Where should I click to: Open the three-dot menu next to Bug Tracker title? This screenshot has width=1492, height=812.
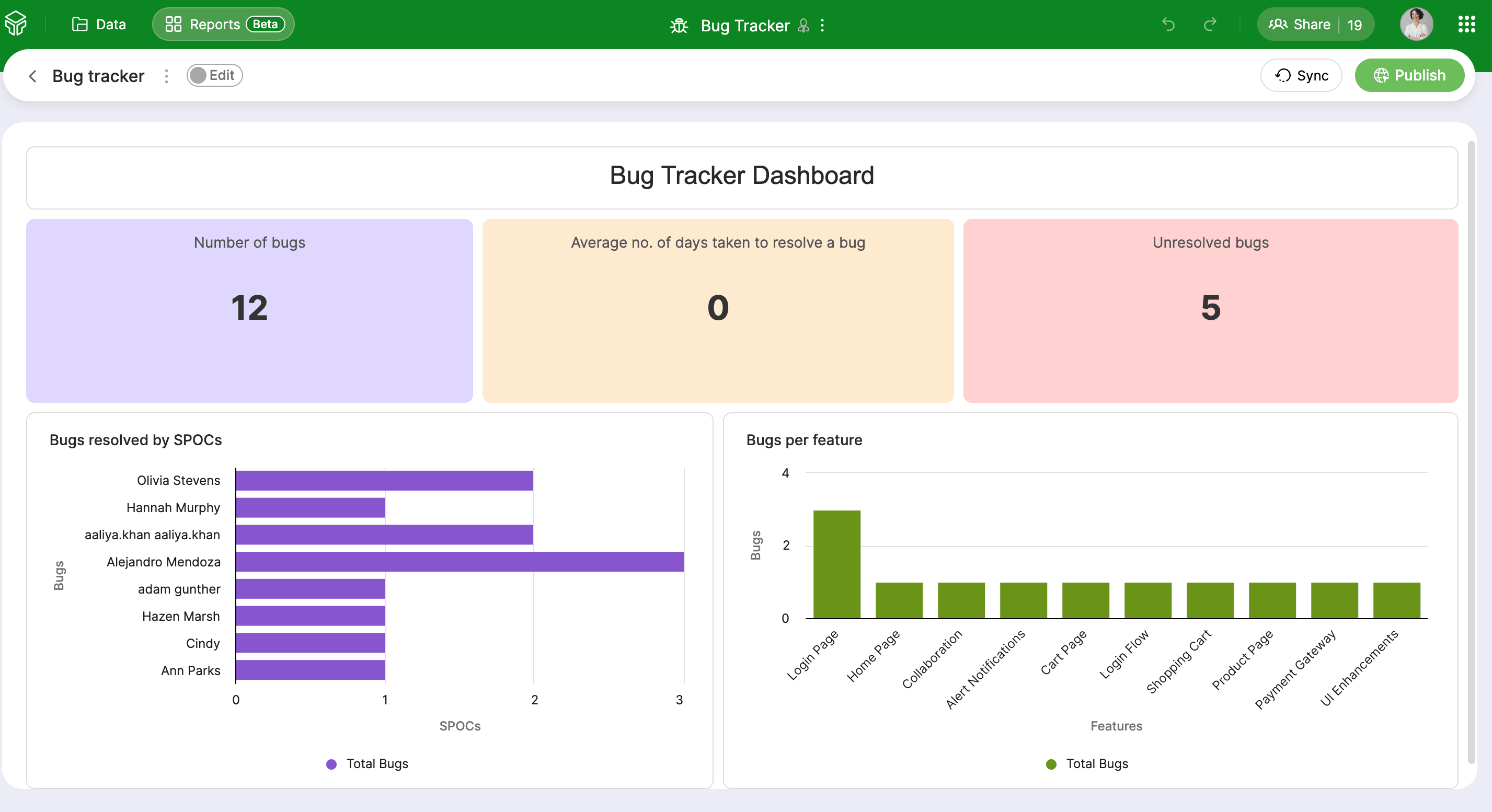pyautogui.click(x=822, y=26)
